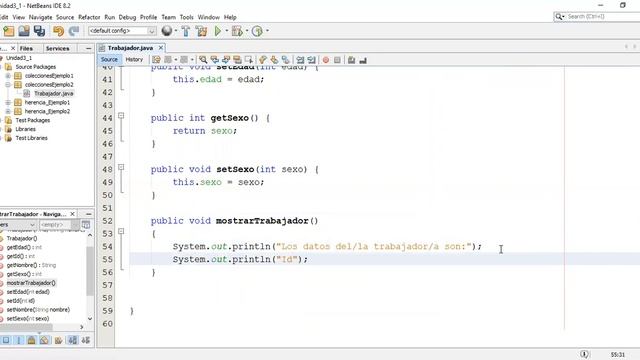Open the Source menu
Image resolution: width=640 pixels, height=360 pixels.
pos(65,17)
